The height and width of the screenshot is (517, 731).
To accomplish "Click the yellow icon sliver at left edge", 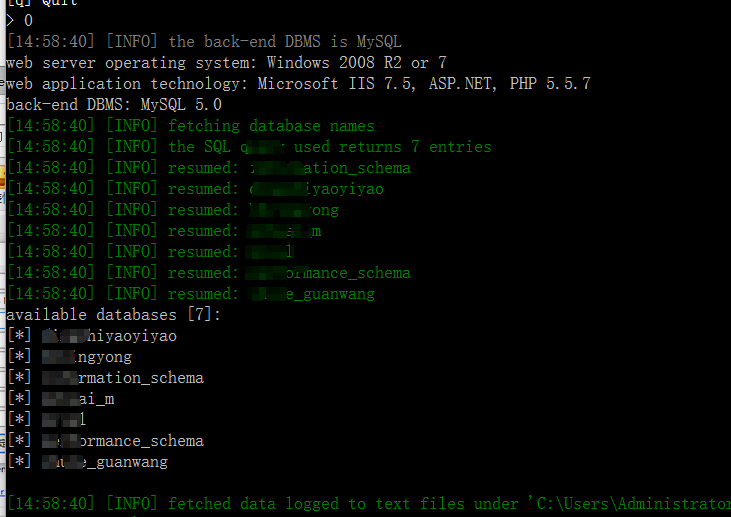I will pos(2,179).
